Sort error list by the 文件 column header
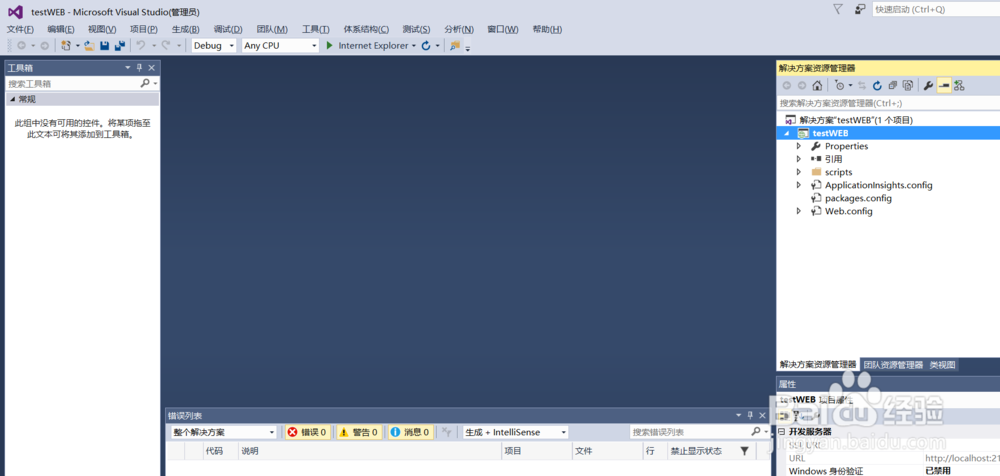1000x476 pixels. tap(607, 451)
